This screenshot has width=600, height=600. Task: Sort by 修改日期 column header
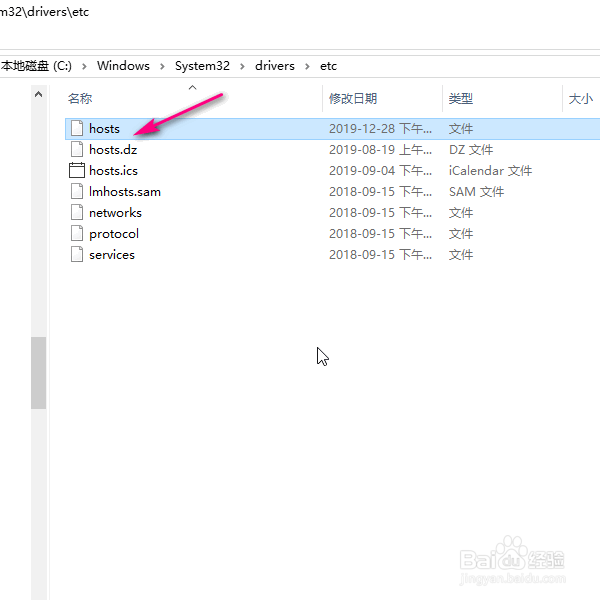click(353, 99)
